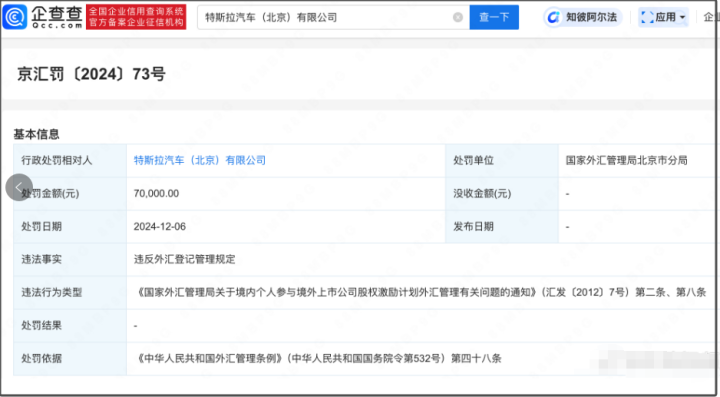Click the 中华人民共和国外汇管理条例 第四十八条 text

(318, 358)
